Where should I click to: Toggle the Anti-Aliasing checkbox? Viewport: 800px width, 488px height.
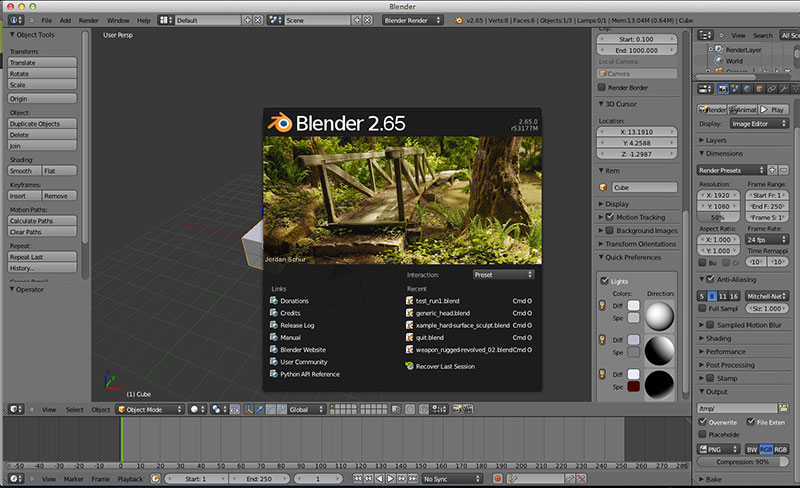coord(710,279)
